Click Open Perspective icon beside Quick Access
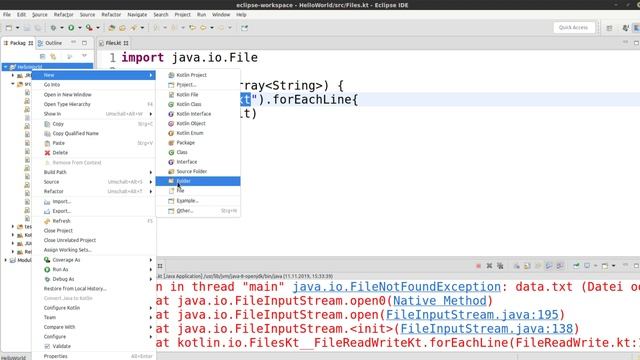The image size is (640, 360). tap(609, 28)
